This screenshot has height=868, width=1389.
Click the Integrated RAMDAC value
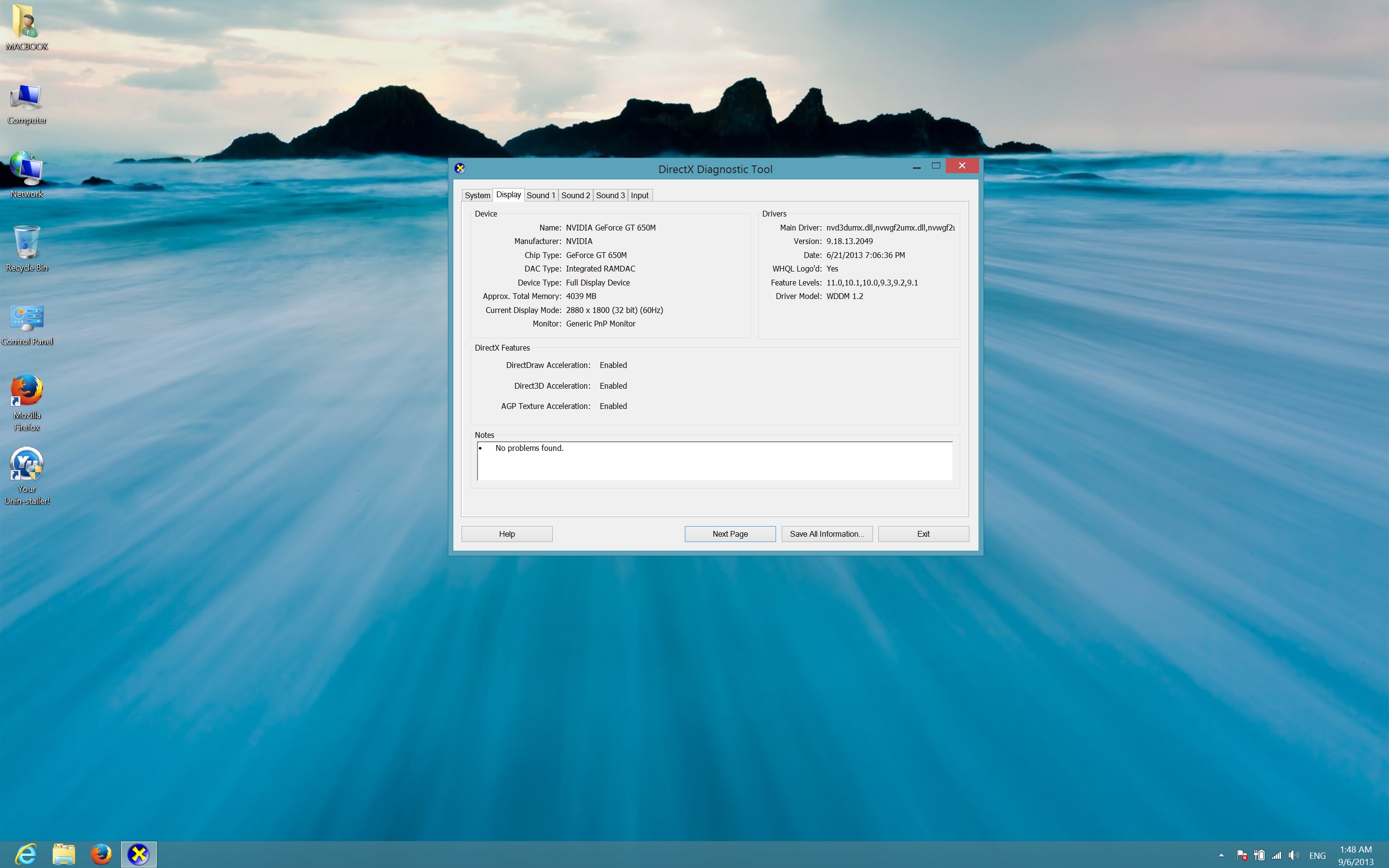(x=600, y=269)
